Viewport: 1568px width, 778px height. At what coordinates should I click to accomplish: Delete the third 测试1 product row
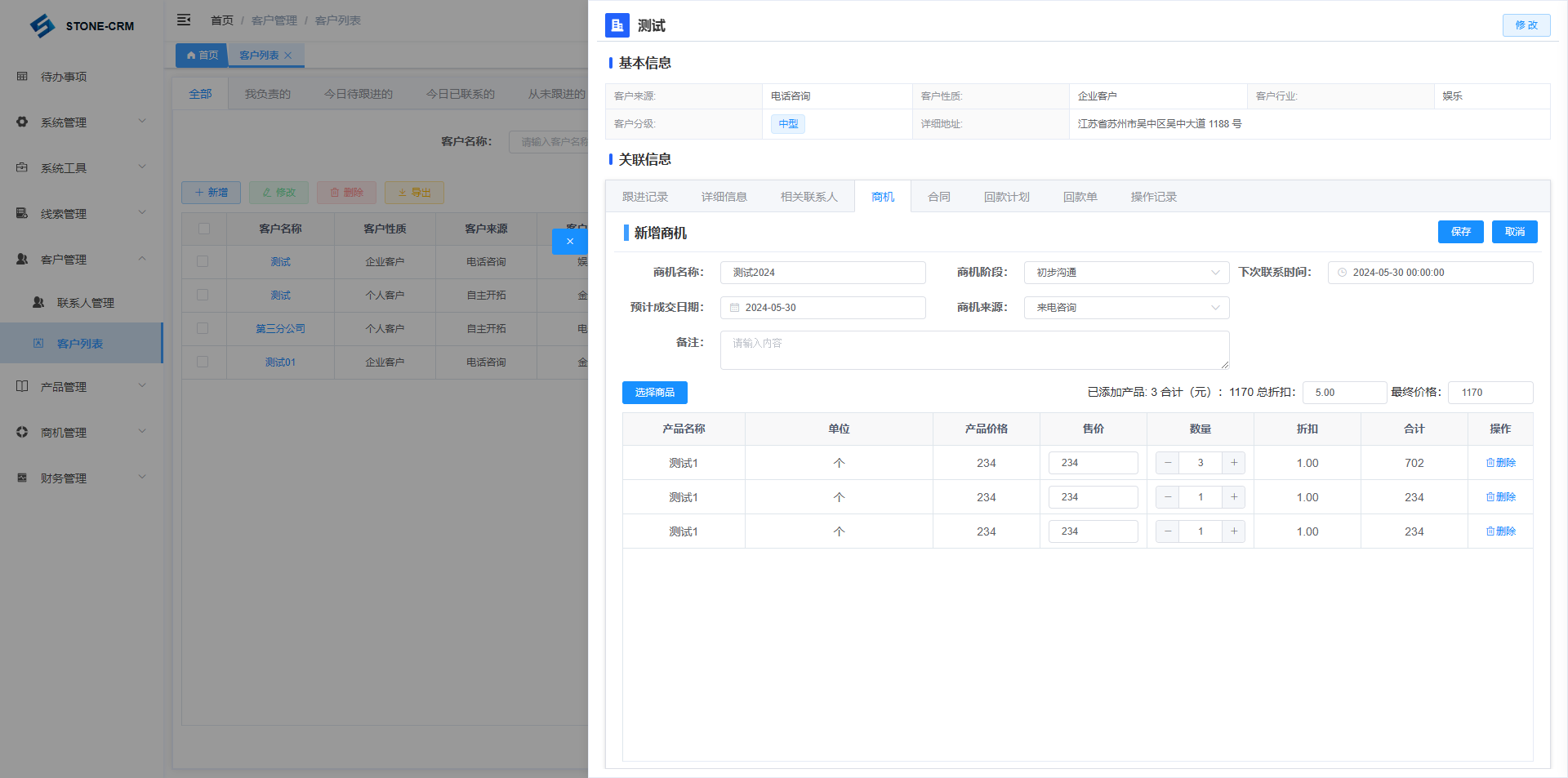tap(1500, 531)
